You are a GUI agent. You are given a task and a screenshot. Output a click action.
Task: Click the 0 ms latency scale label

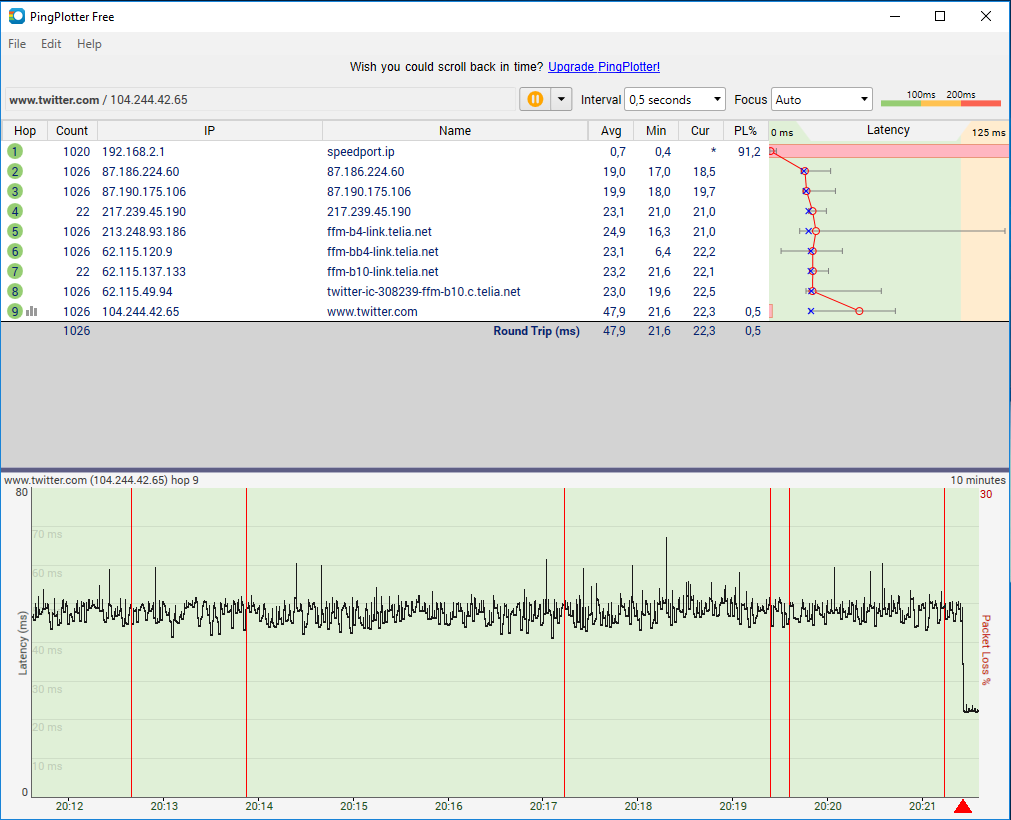pyautogui.click(x=782, y=132)
